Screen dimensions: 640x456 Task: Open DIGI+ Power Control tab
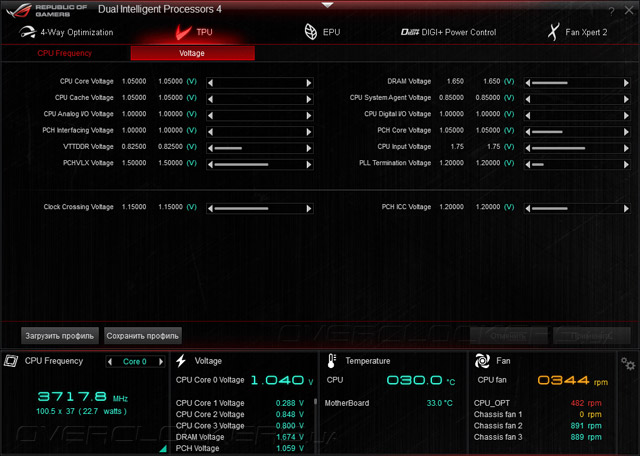pyautogui.click(x=448, y=32)
